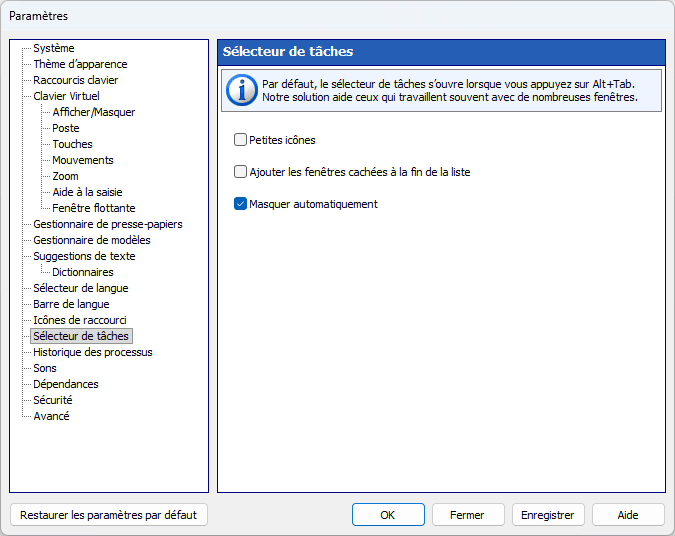Open Afficher/Masquer sub-item

pos(94,112)
